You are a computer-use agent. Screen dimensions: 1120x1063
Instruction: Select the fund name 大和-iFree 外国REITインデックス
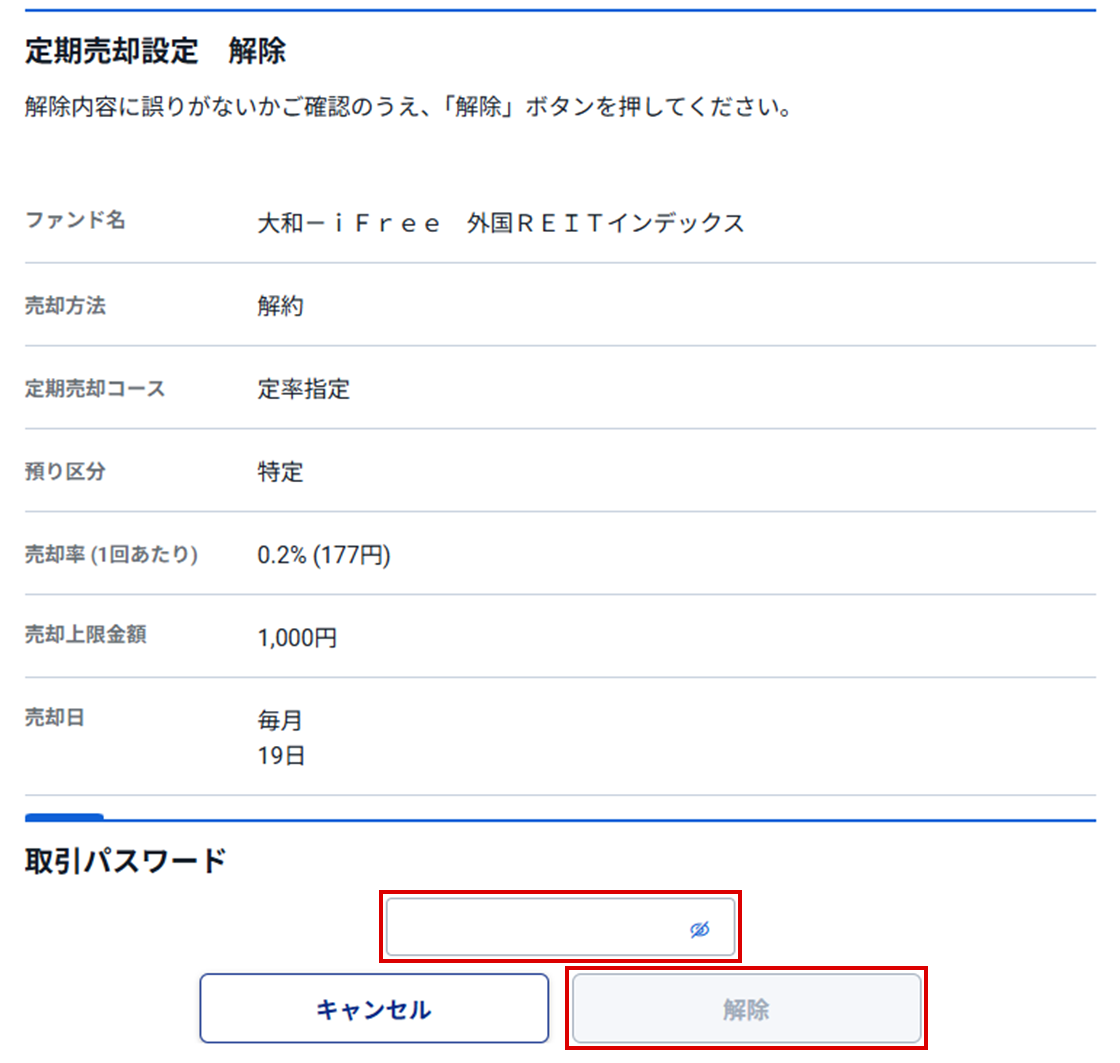pyautogui.click(x=501, y=224)
